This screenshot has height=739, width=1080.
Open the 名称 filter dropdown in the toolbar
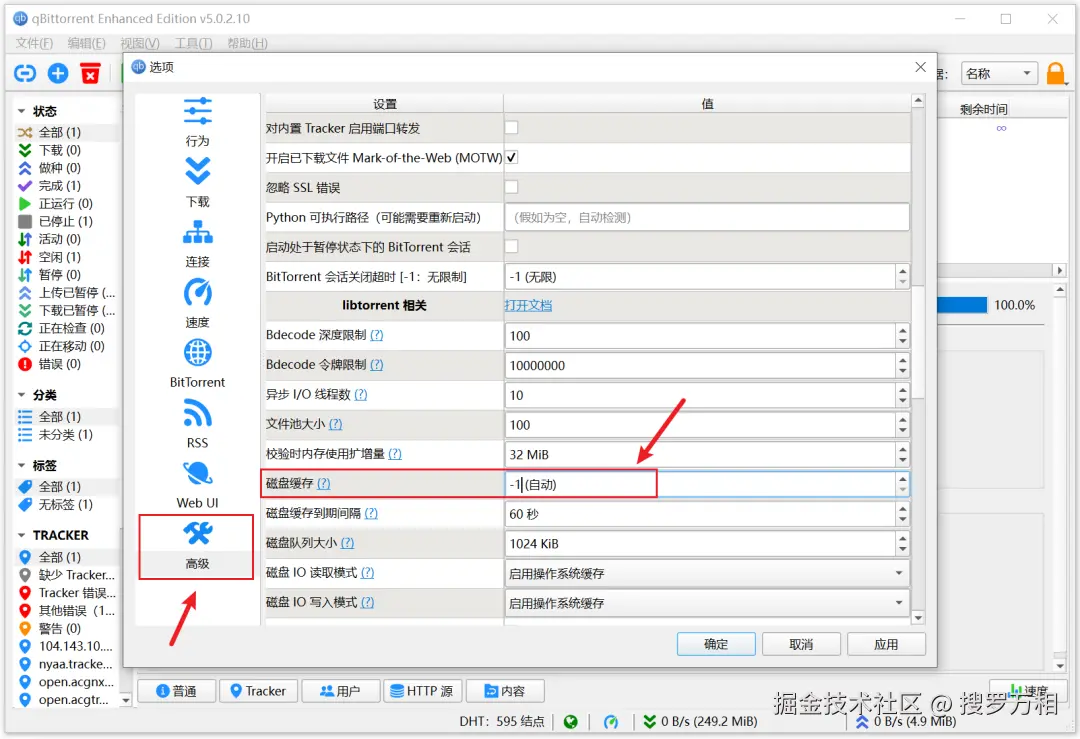pyautogui.click(x=999, y=73)
